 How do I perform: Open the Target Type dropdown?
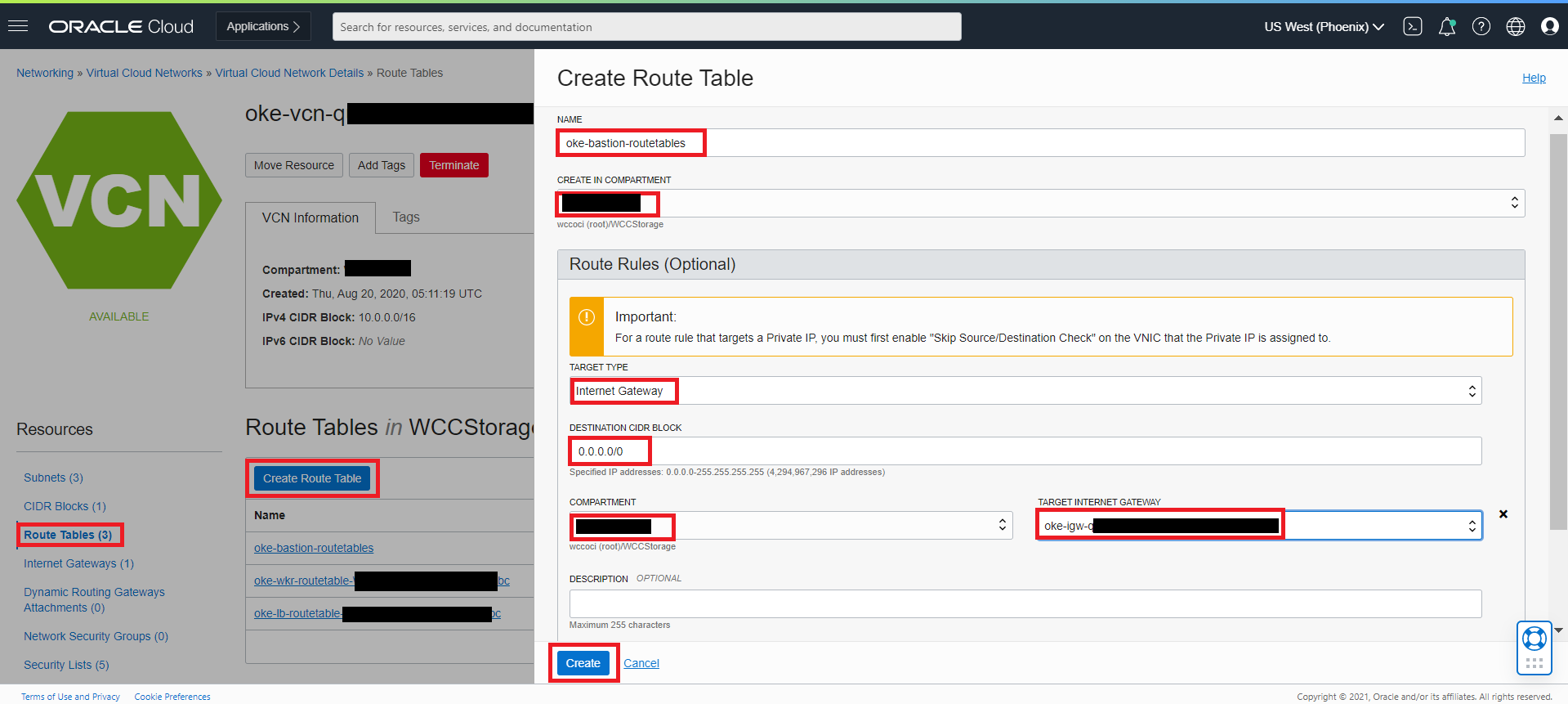point(1025,391)
